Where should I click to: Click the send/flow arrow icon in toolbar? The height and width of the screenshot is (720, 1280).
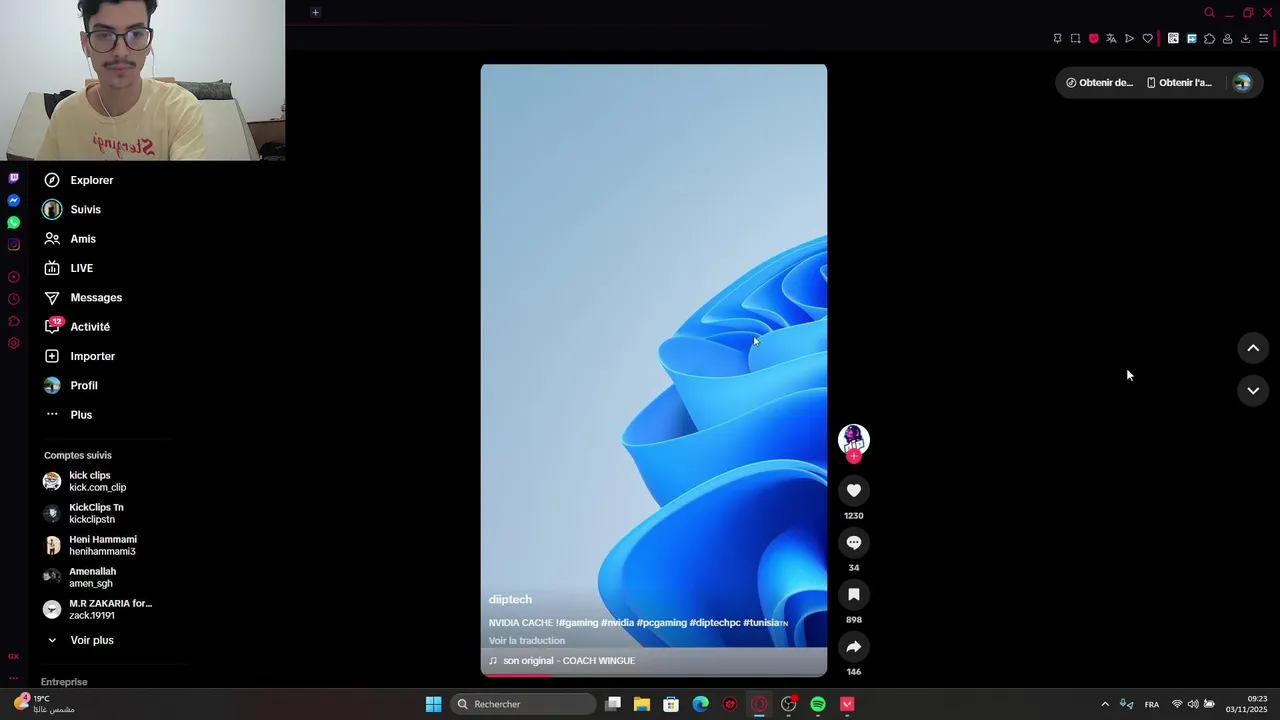1129,39
